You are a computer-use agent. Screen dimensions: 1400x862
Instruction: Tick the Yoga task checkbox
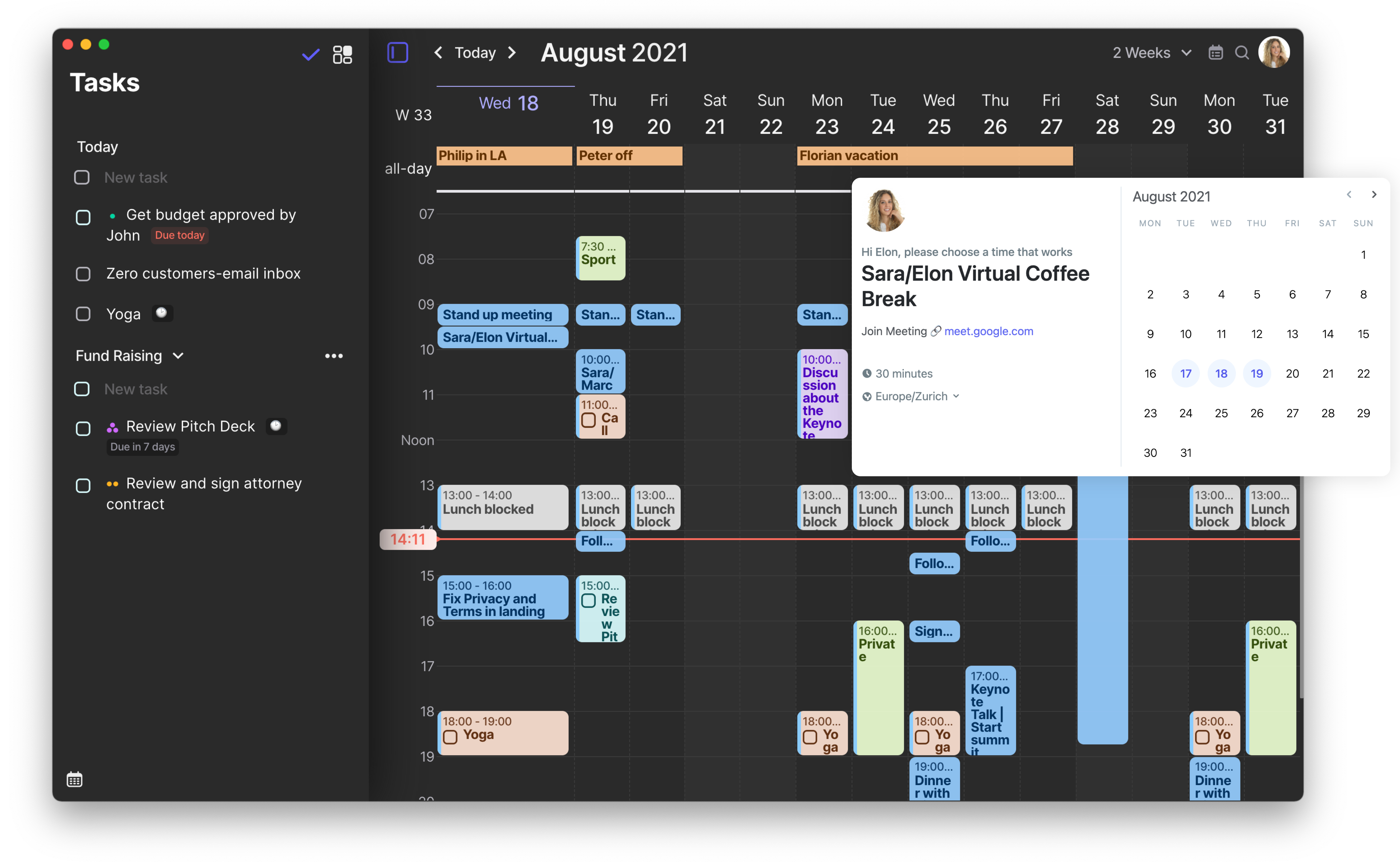(83, 314)
